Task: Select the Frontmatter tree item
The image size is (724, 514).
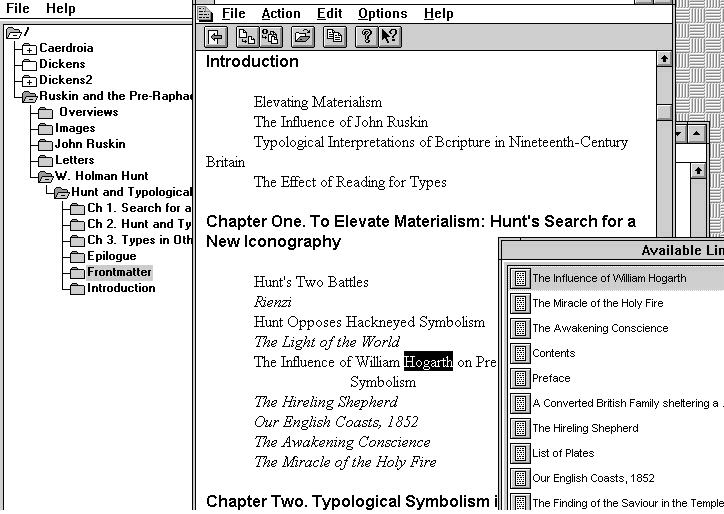Action: coord(119,272)
